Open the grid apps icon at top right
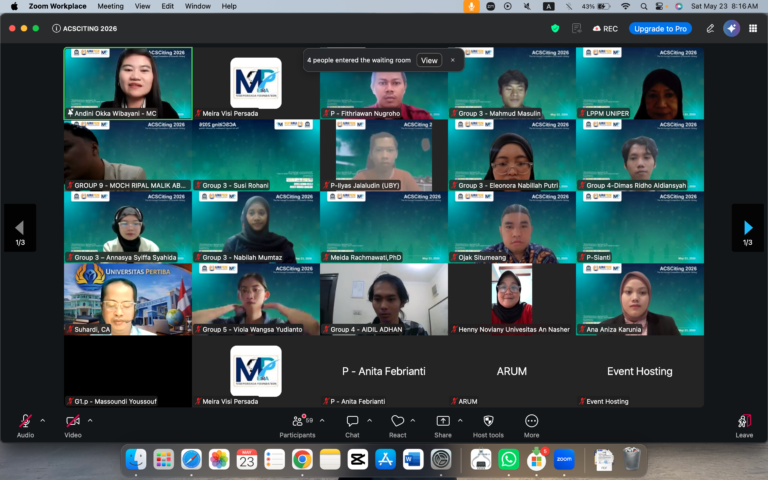The width and height of the screenshot is (768, 480). point(753,28)
